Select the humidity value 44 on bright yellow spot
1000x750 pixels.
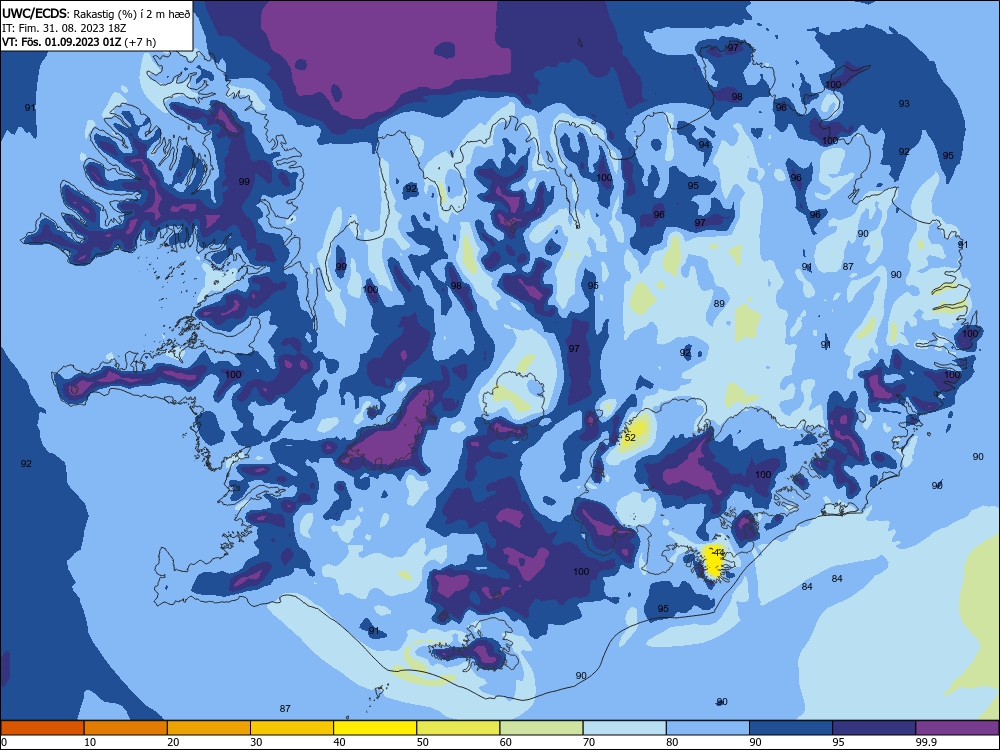pyautogui.click(x=718, y=552)
